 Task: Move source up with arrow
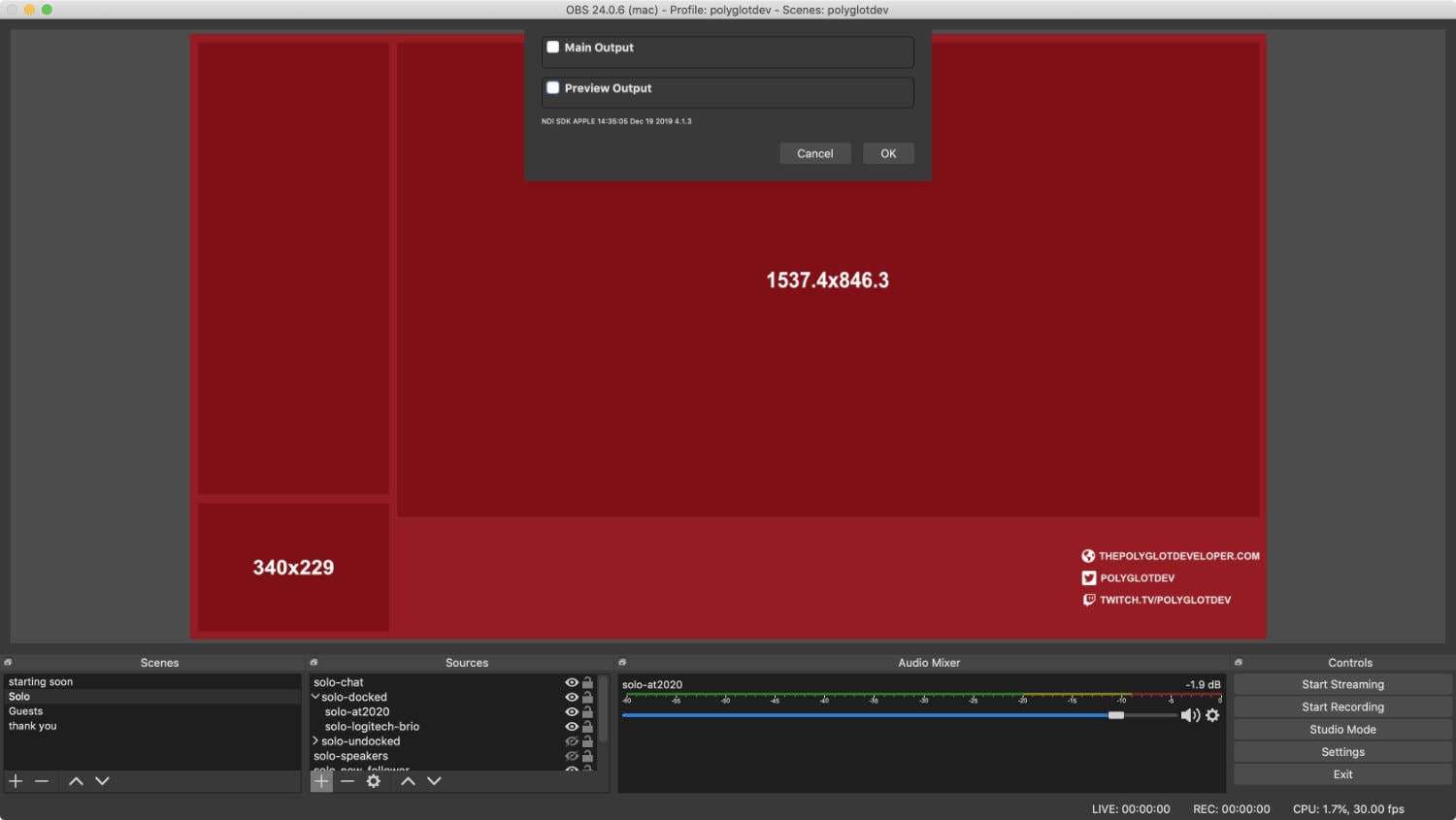[408, 781]
